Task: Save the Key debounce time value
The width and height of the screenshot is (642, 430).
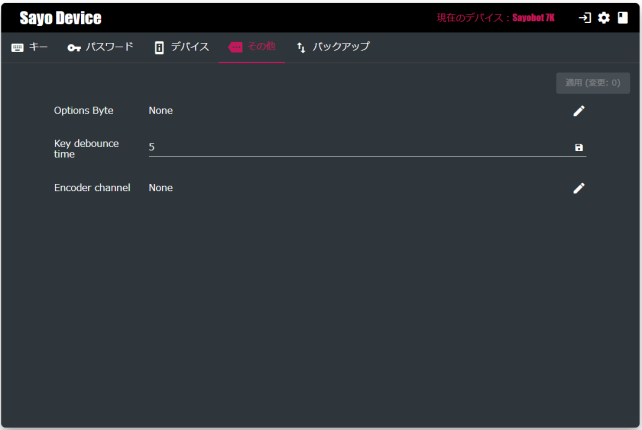Action: click(x=579, y=147)
